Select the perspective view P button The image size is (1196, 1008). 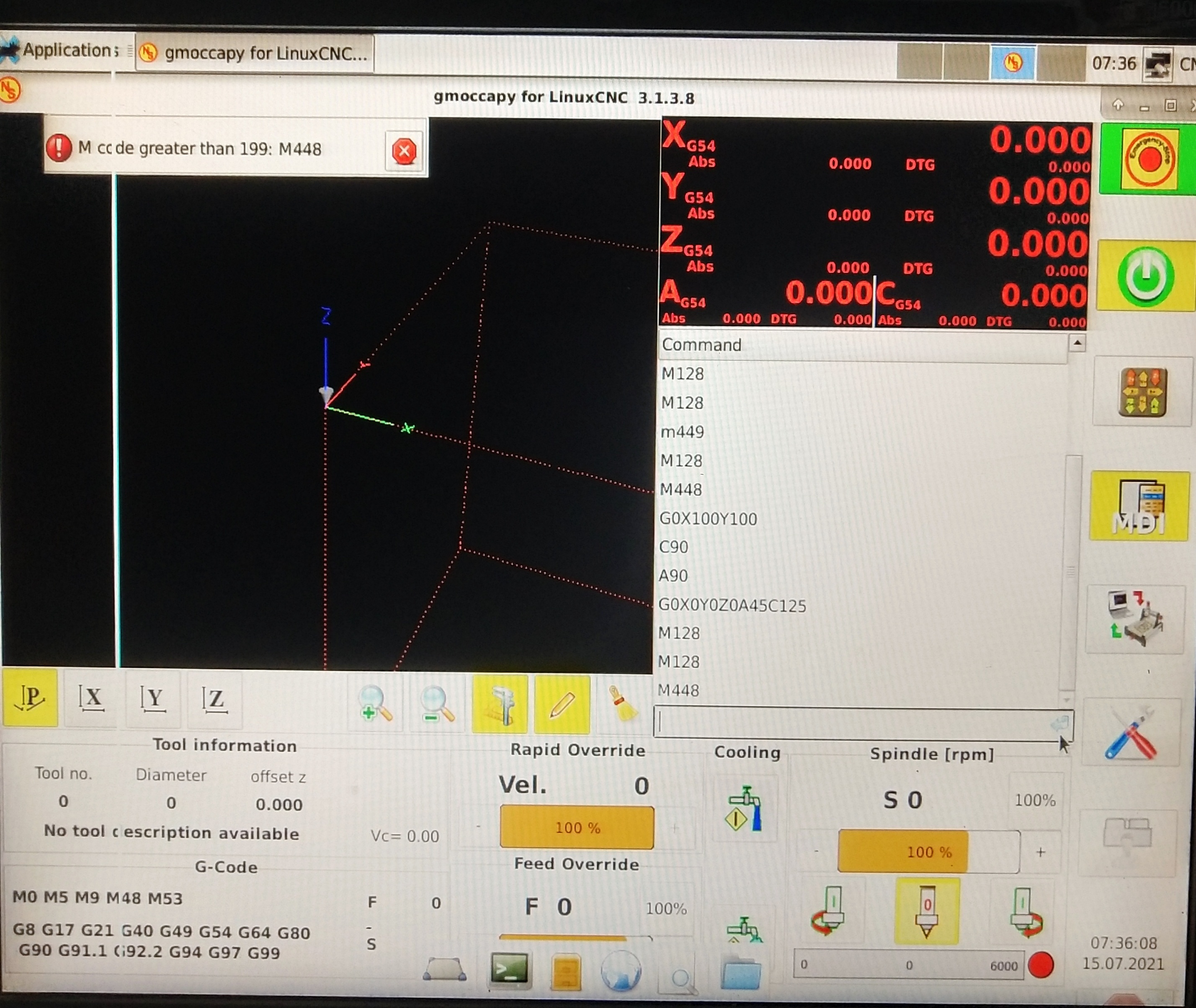pyautogui.click(x=30, y=698)
